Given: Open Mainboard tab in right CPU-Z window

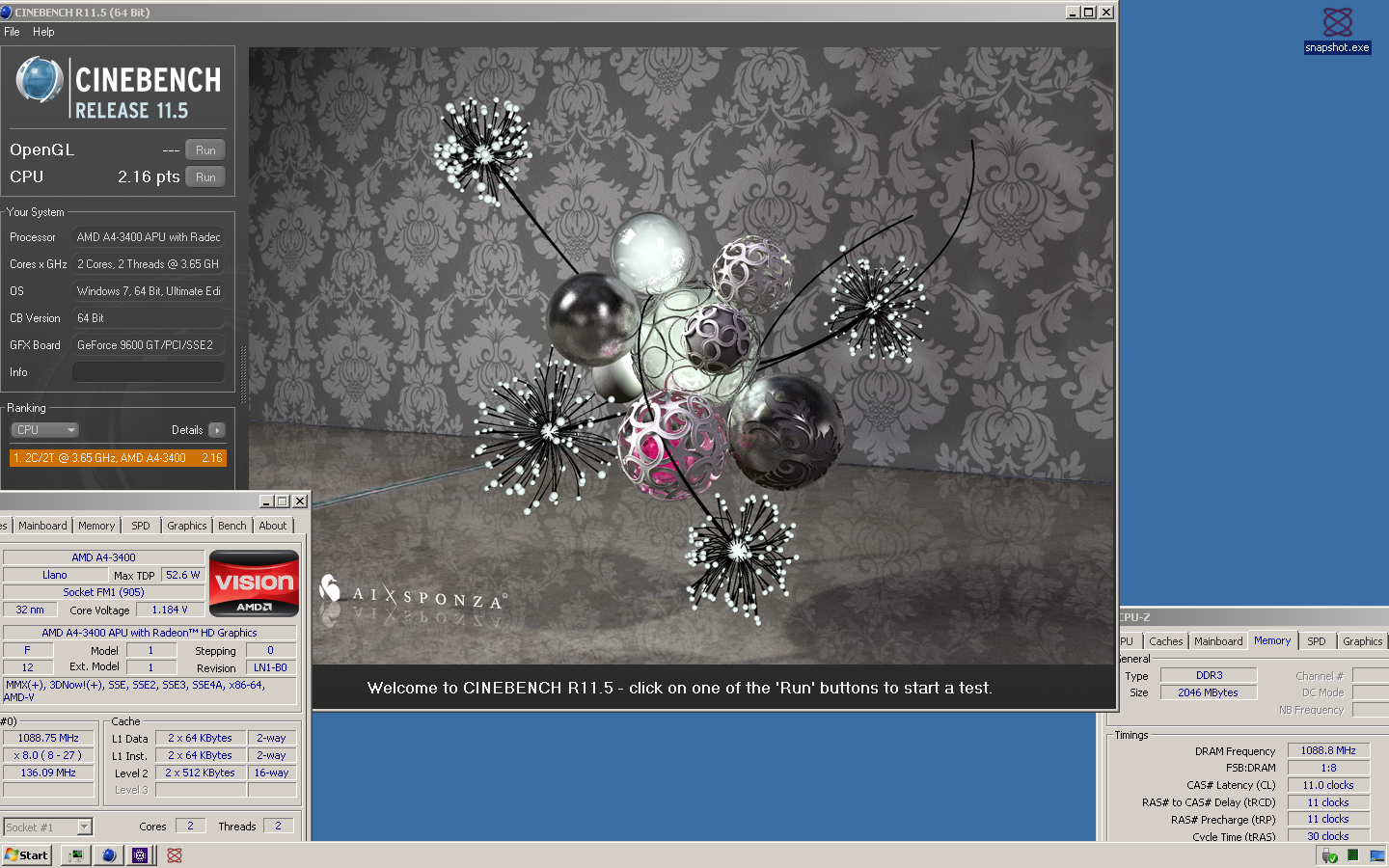Looking at the screenshot, I should (x=1218, y=641).
